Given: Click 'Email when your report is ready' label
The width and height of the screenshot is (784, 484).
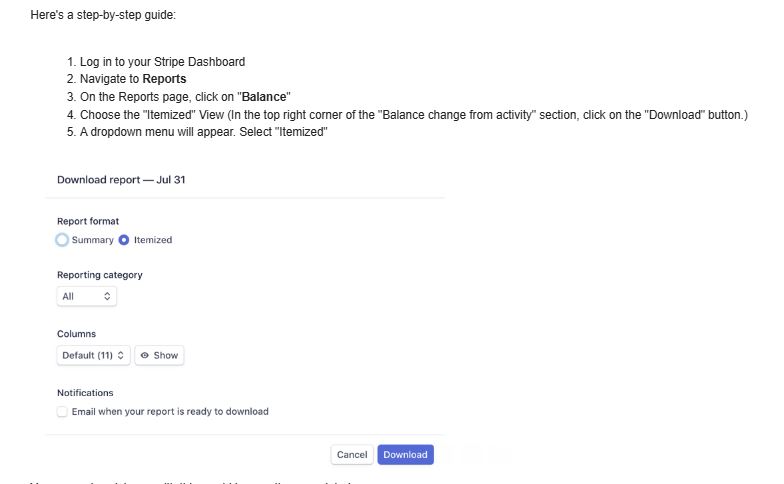Looking at the screenshot, I should coord(170,411).
